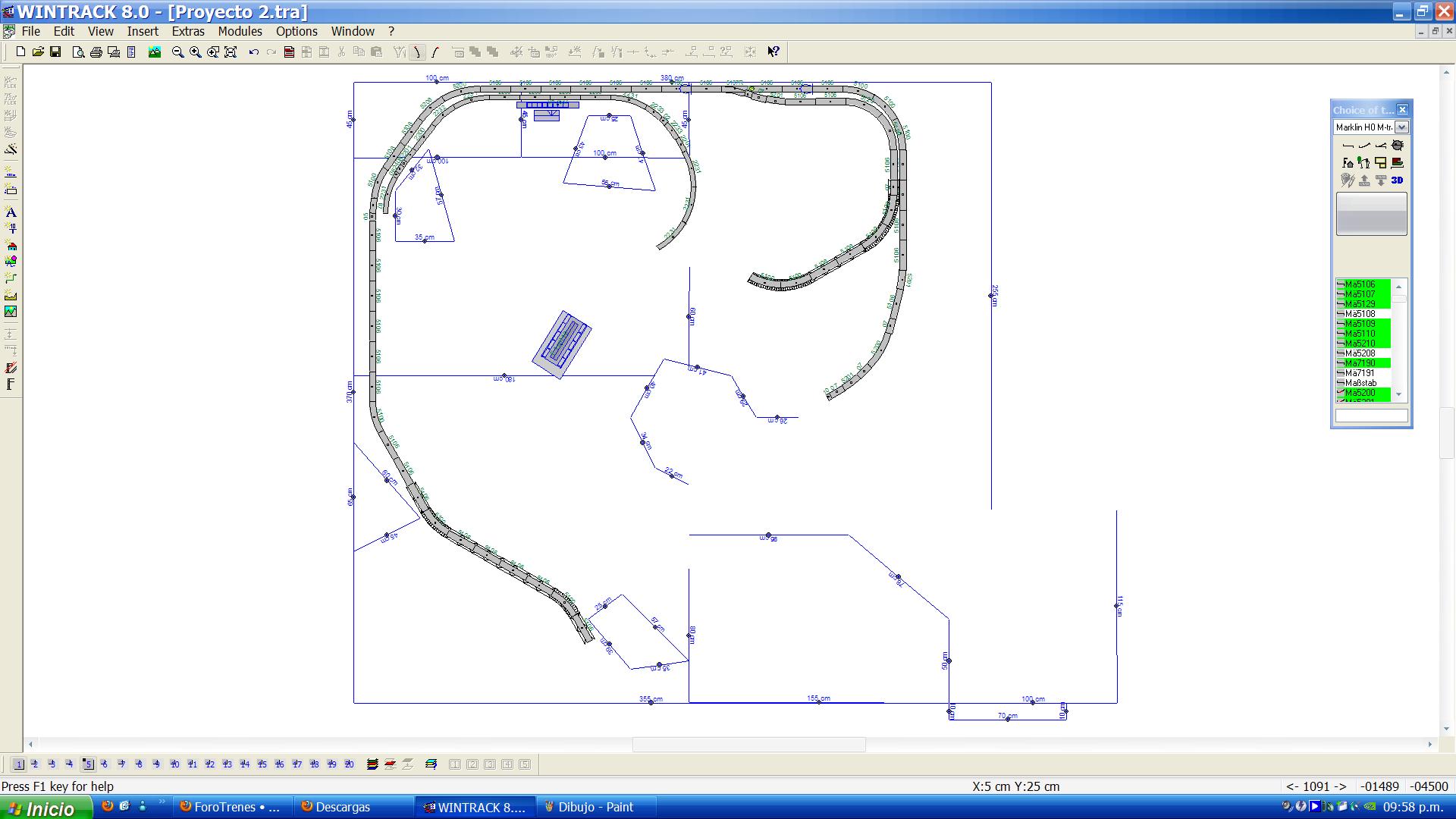Choose turnout track type icon
Image resolution: width=1456 pixels, height=819 pixels.
1381,145
